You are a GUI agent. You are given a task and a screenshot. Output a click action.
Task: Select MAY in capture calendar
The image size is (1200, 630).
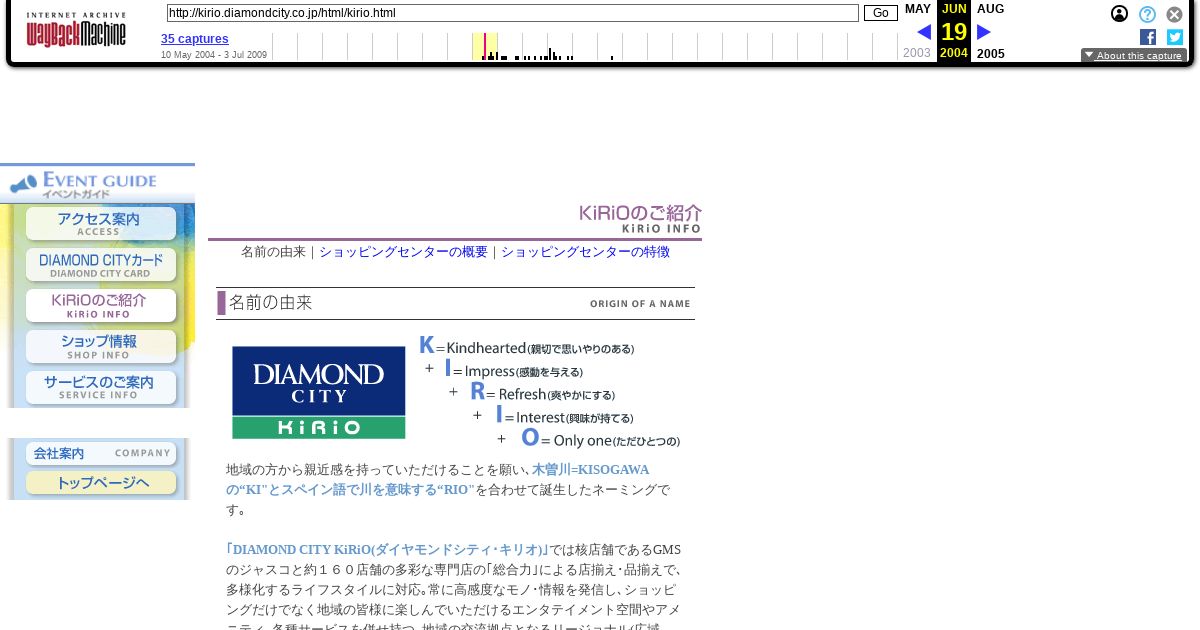click(x=918, y=9)
